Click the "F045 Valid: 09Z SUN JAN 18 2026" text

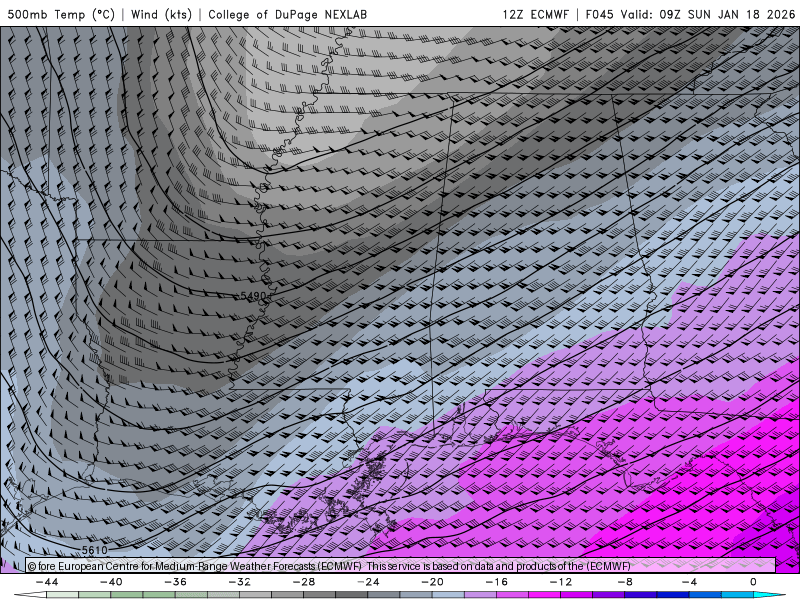(690, 14)
